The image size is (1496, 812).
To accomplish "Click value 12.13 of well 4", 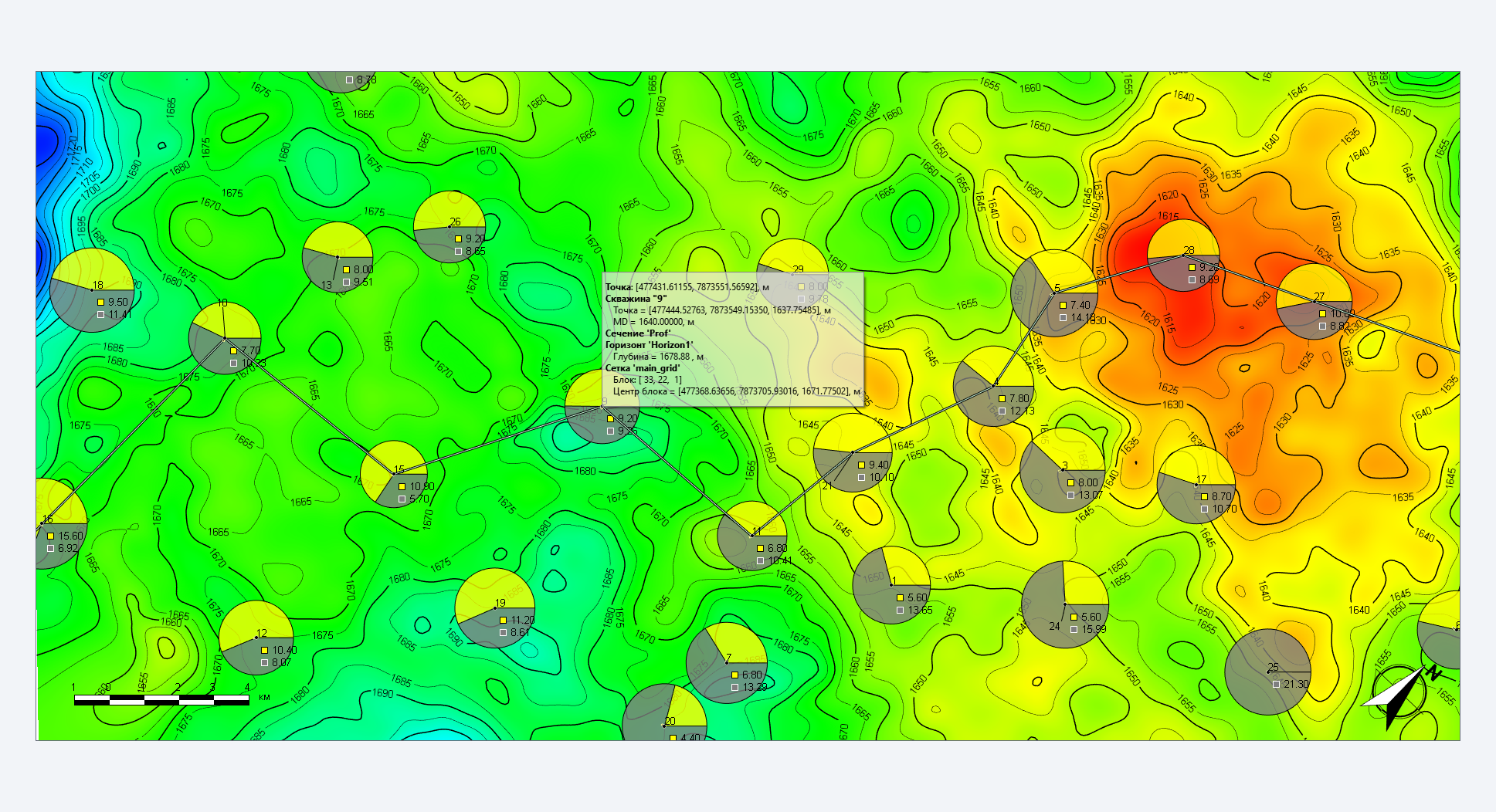I will [x=1022, y=411].
